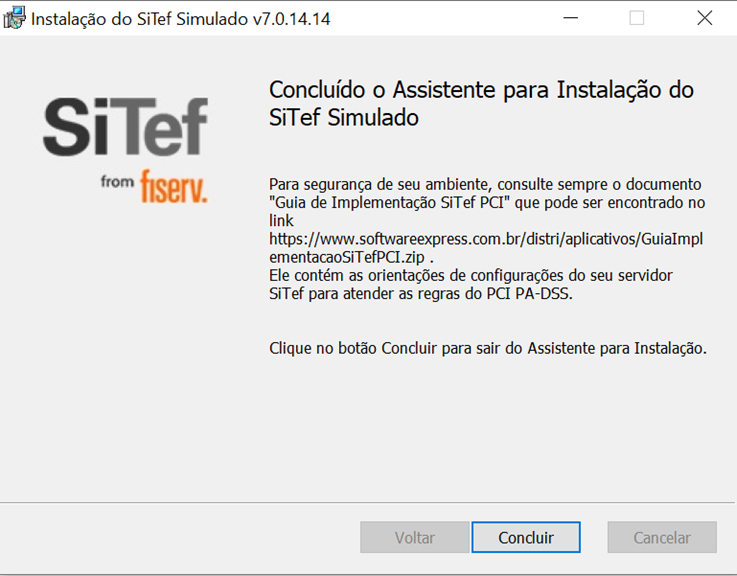Click the disabled Cancelar button
Screen dimensions: 737x576
(x=662, y=537)
